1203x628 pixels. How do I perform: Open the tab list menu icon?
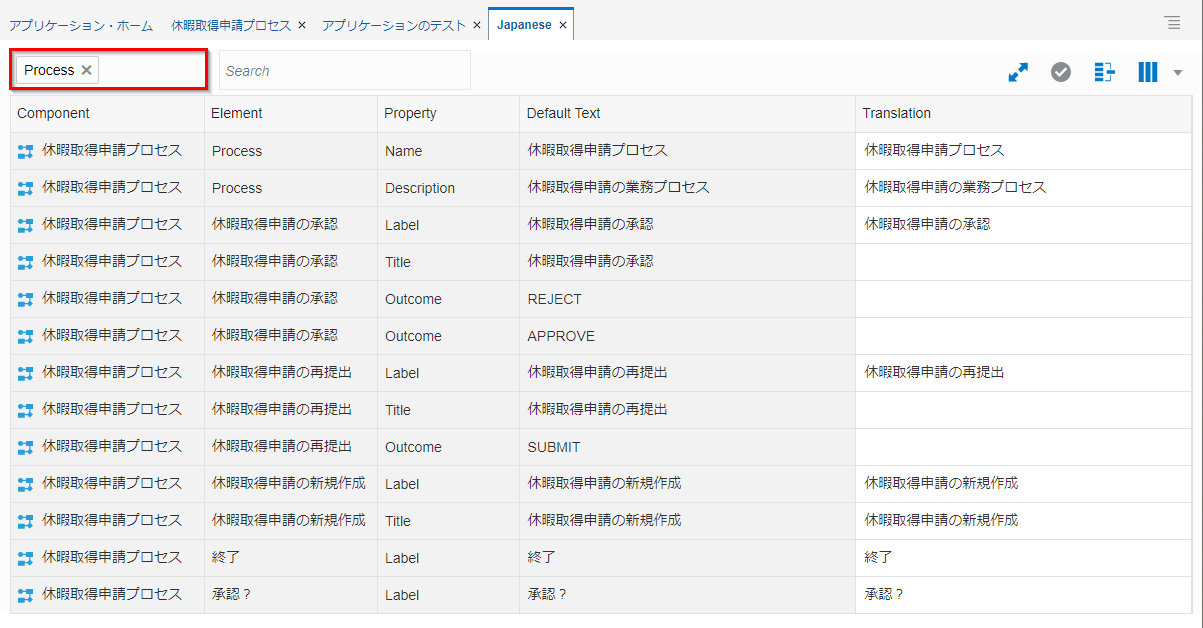1172,22
